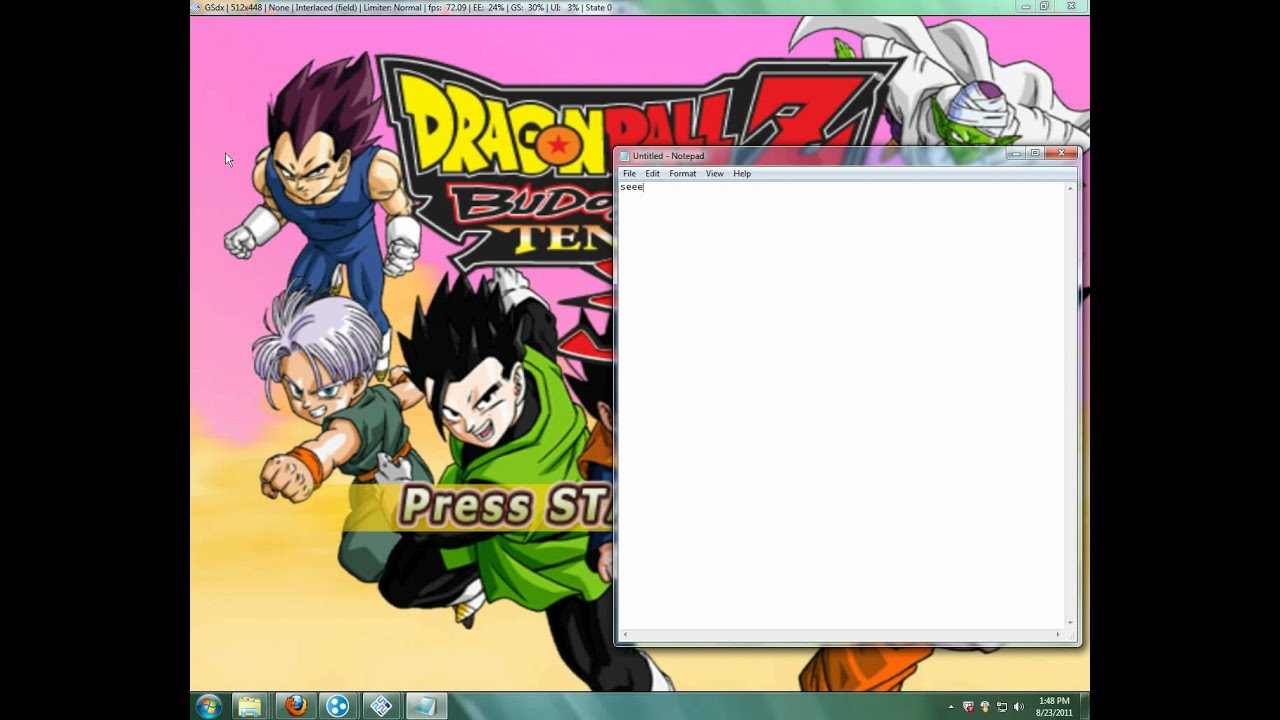Open the network tray icon
This screenshot has width=1280, height=720.
[x=1002, y=707]
